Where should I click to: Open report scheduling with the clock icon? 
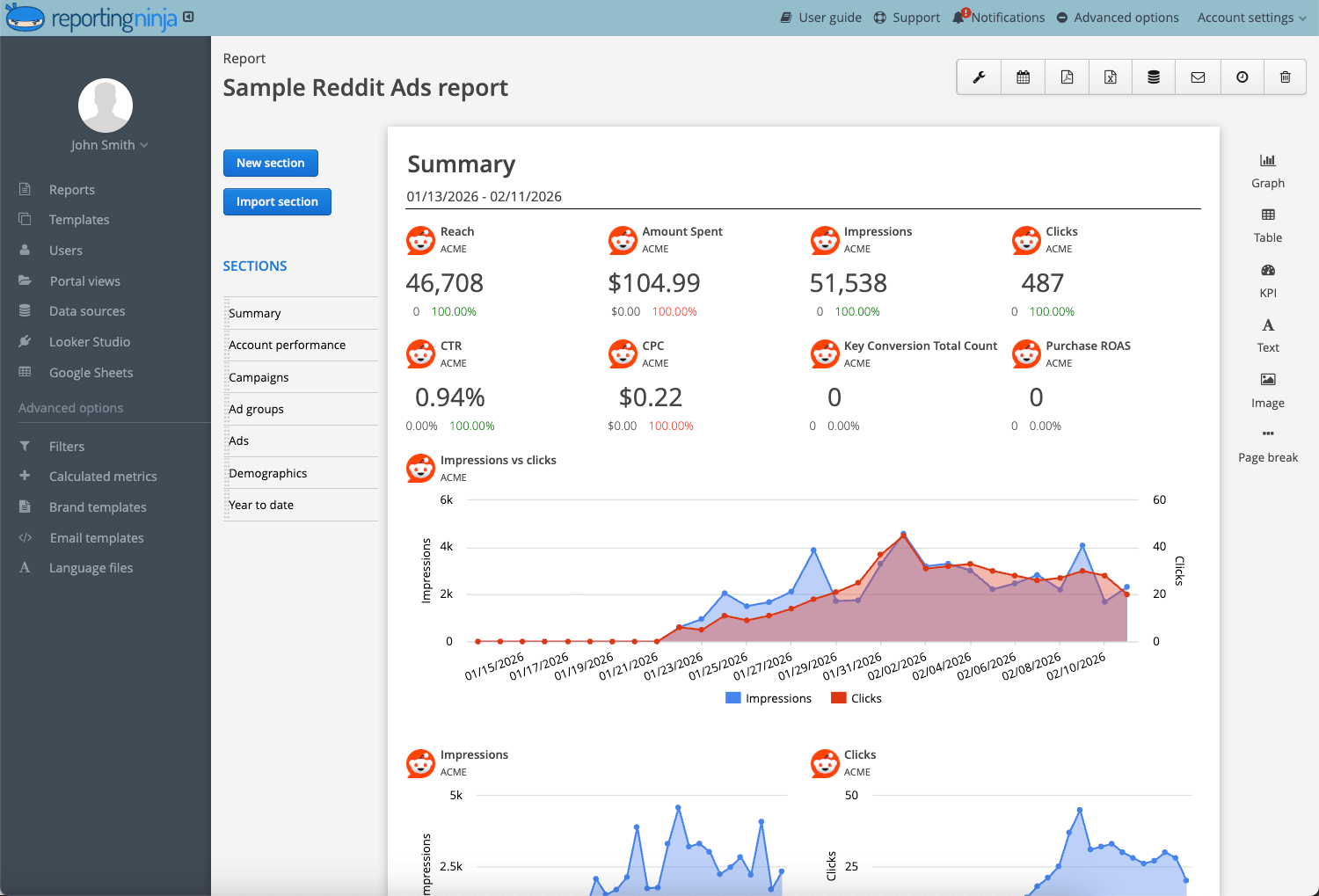tap(1242, 76)
